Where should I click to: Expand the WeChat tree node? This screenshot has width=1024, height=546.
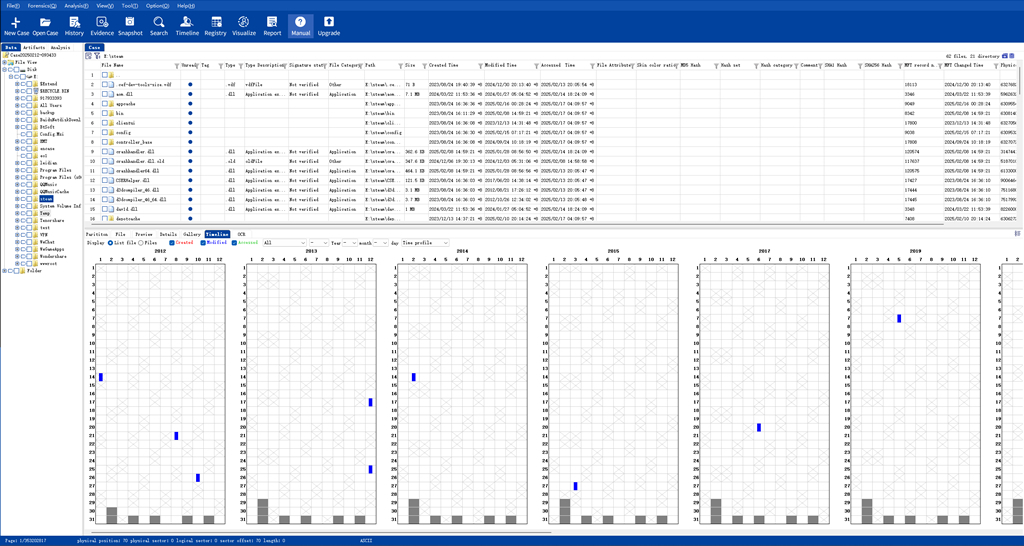(x=17, y=242)
